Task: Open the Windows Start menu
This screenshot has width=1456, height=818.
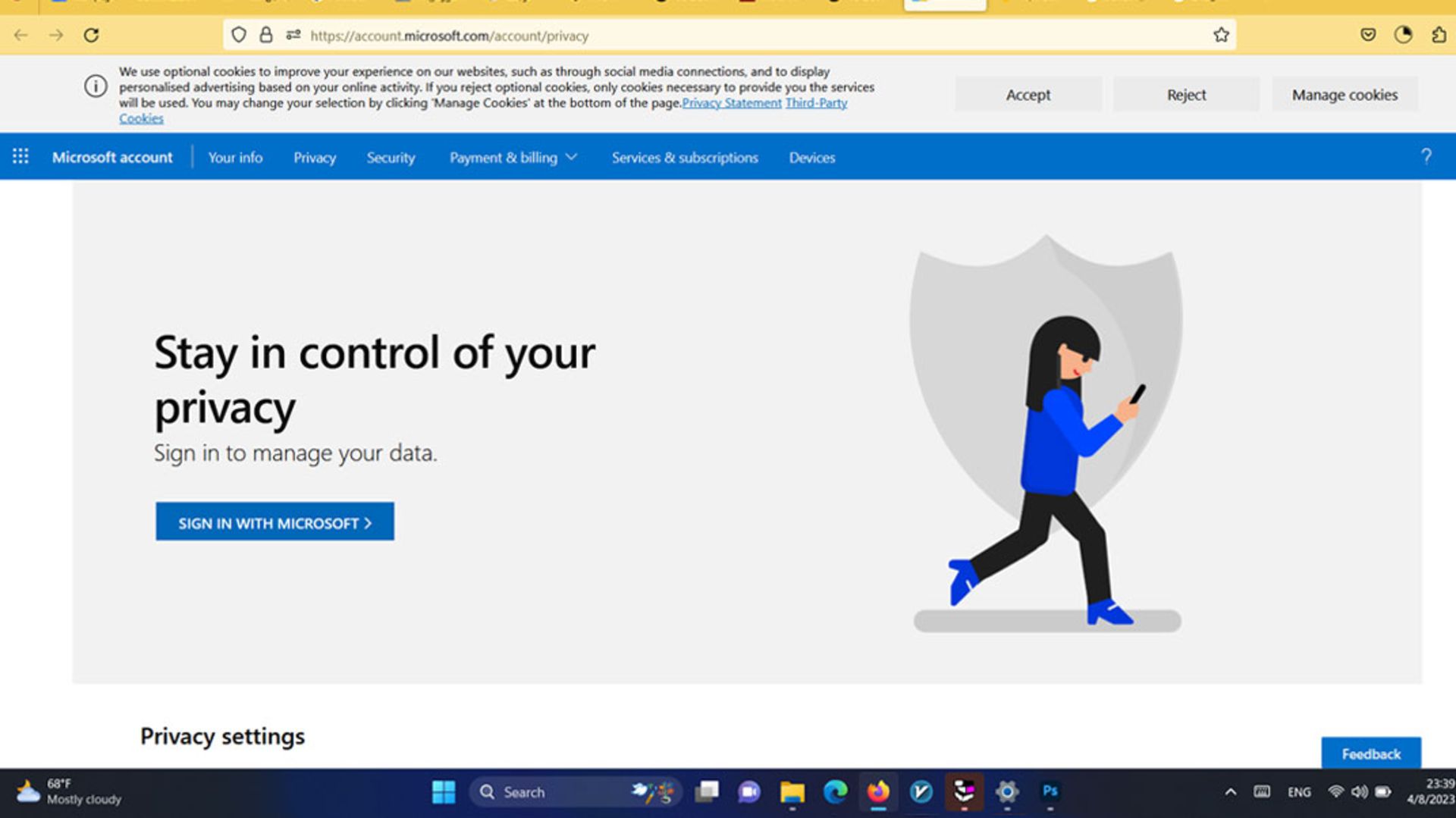Action: (x=444, y=792)
